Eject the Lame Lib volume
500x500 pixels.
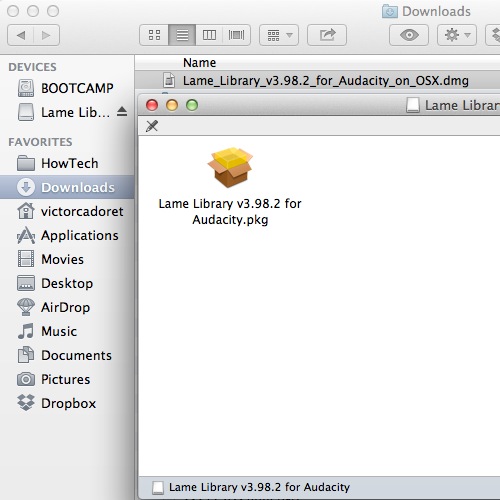point(122,112)
